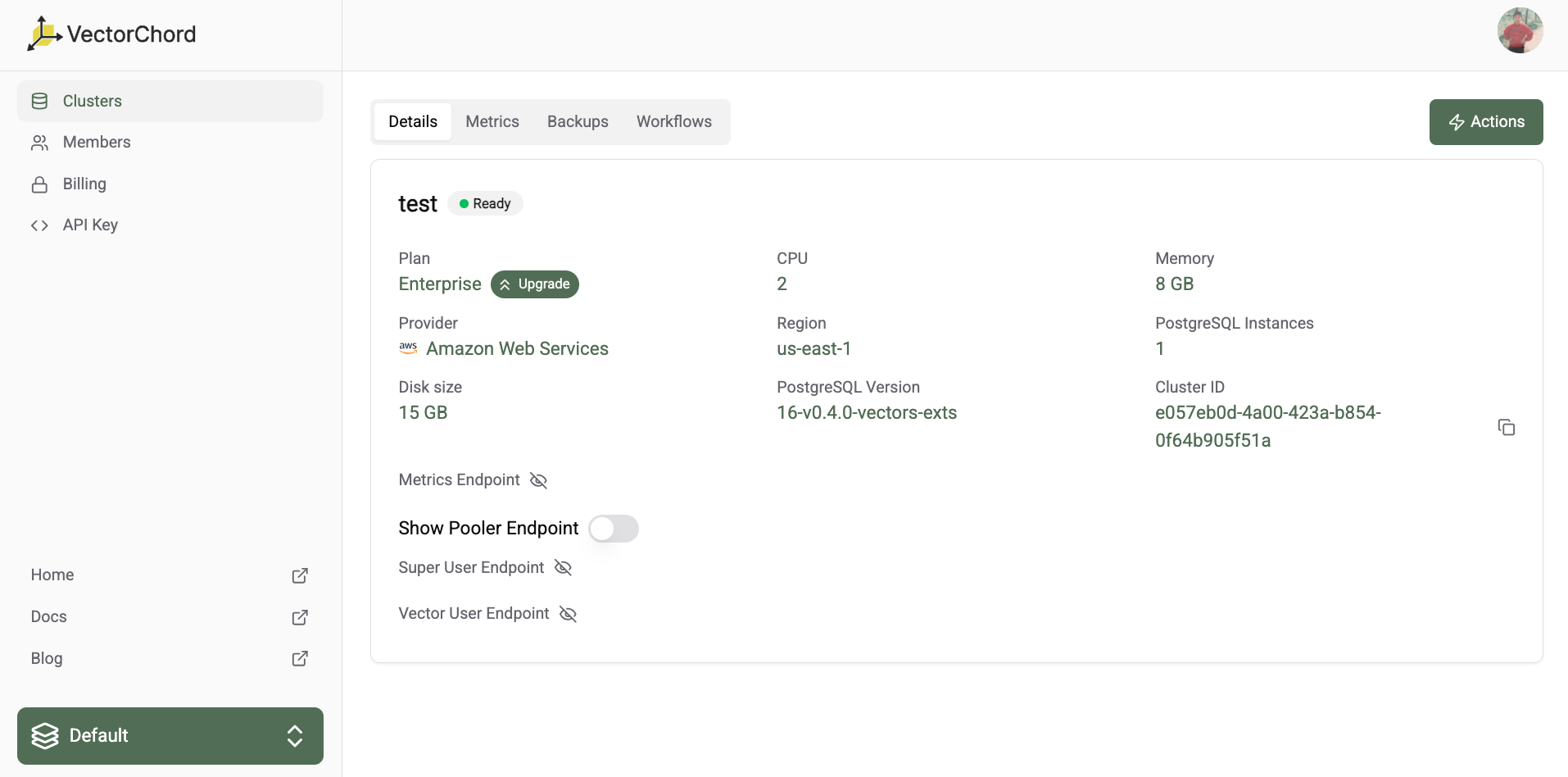
Task: Reveal the Super User Endpoint
Action: click(x=563, y=567)
